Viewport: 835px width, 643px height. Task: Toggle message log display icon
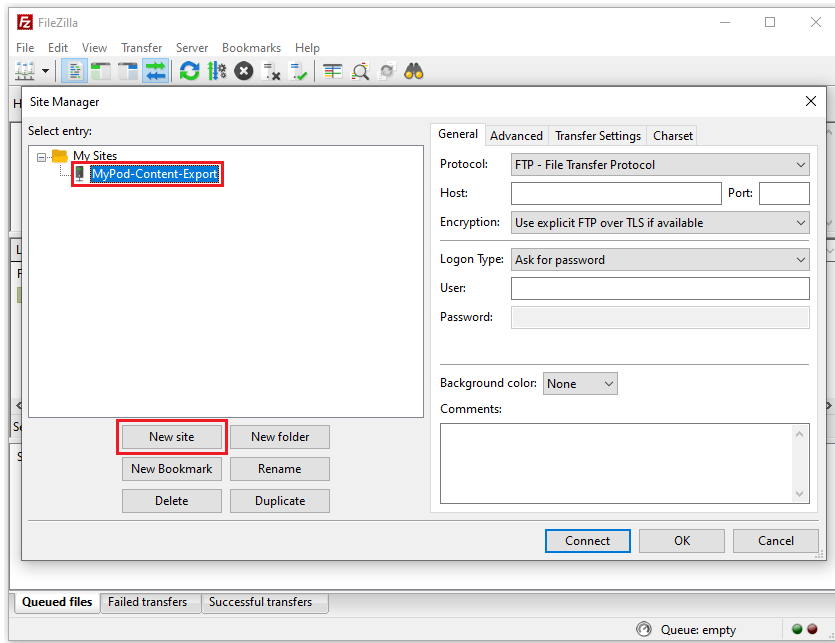pos(75,71)
